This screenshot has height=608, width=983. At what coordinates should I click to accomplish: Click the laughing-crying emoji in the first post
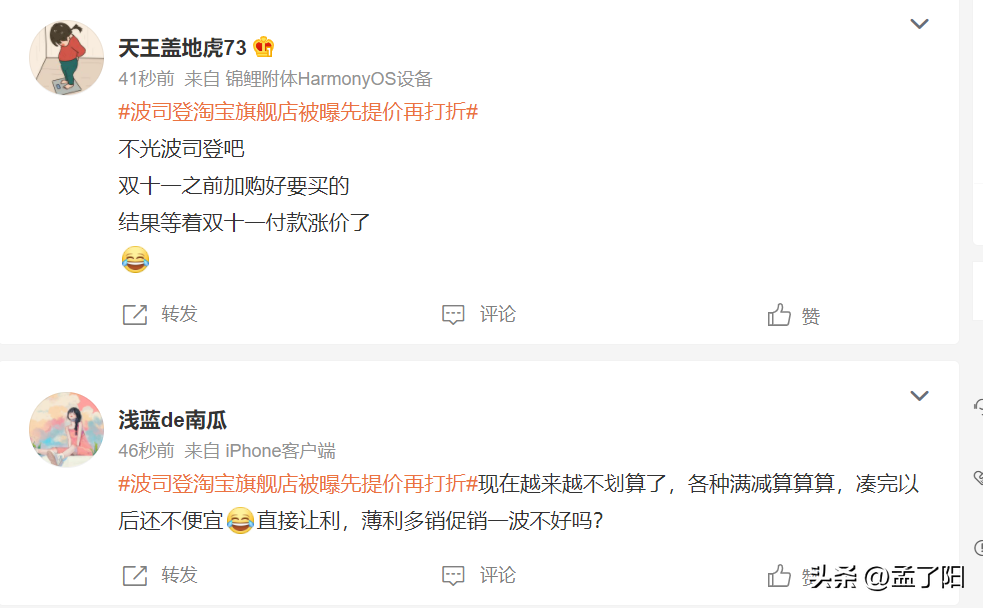pyautogui.click(x=135, y=259)
